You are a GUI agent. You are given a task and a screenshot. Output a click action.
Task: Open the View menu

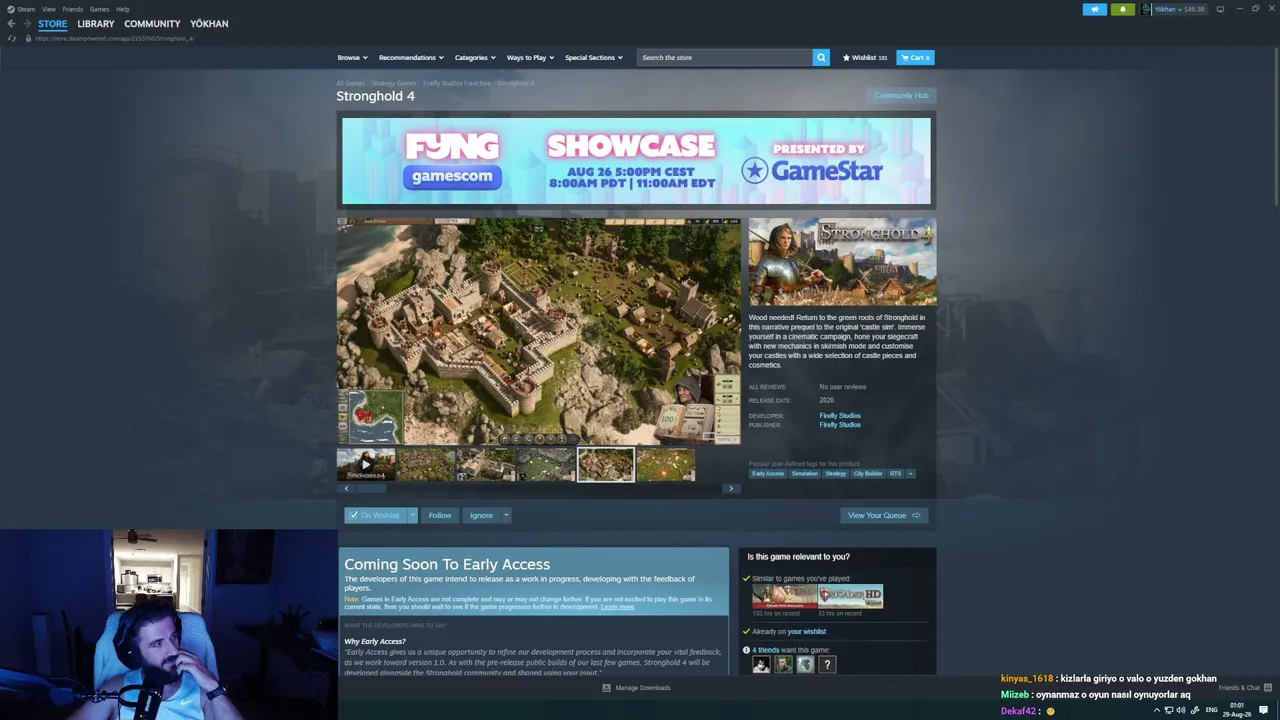(x=48, y=9)
